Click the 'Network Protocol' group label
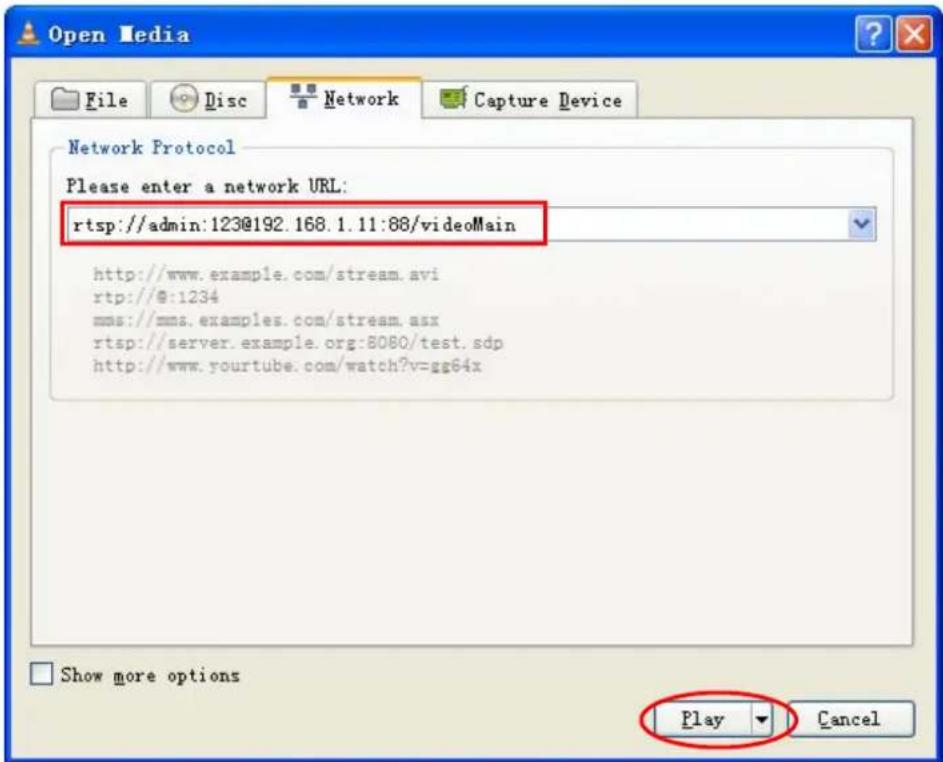This screenshot has width=943, height=762. point(152,147)
